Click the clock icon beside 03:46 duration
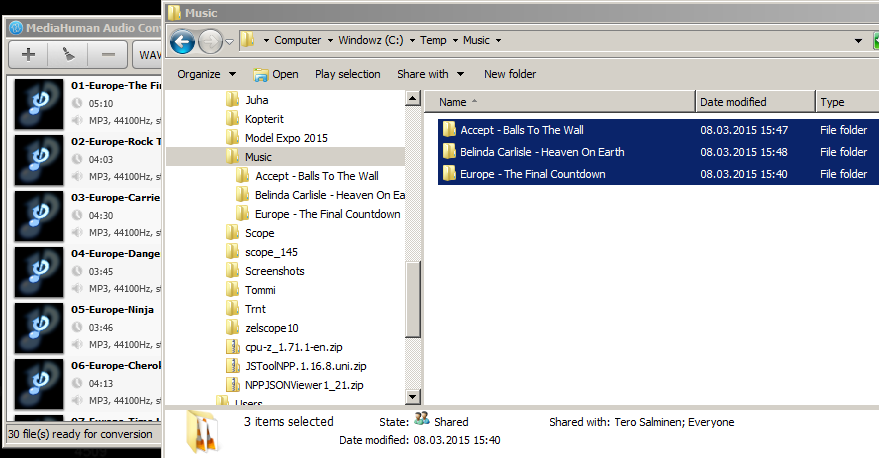 coord(77,327)
